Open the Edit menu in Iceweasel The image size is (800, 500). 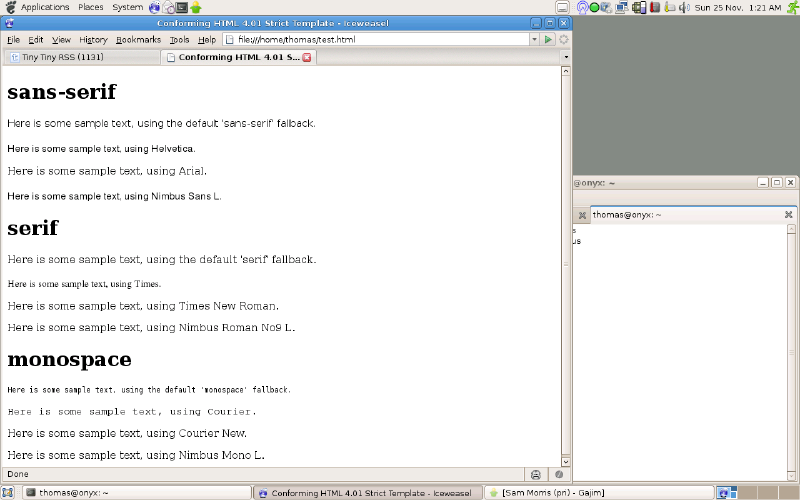pos(36,39)
